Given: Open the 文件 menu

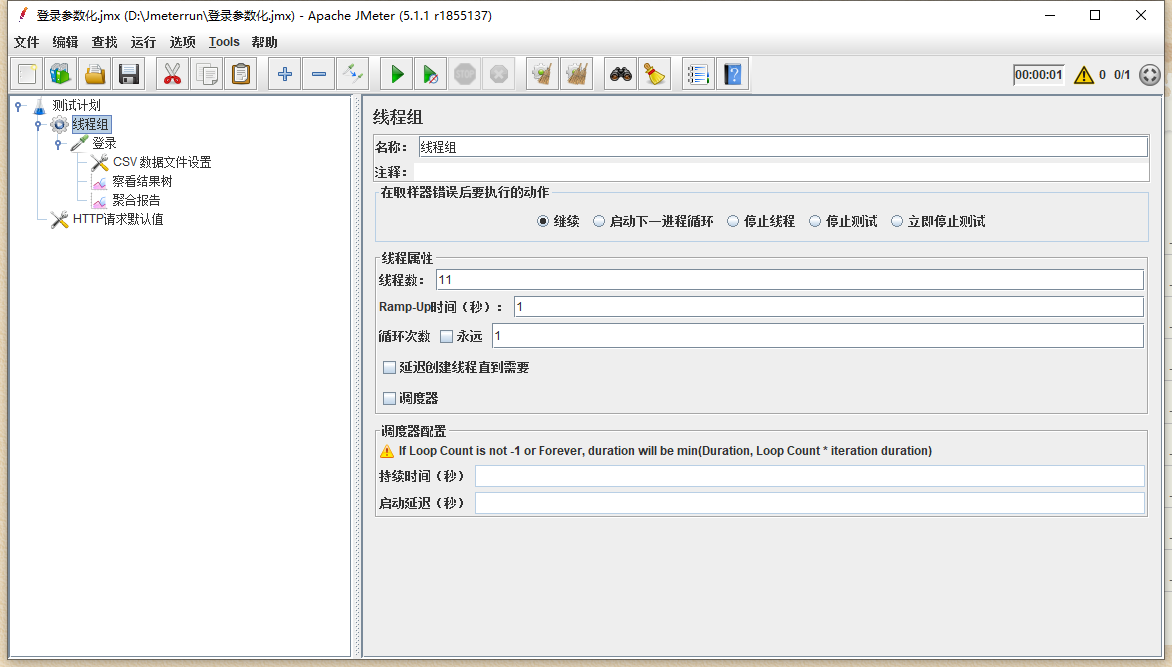Looking at the screenshot, I should coord(27,42).
